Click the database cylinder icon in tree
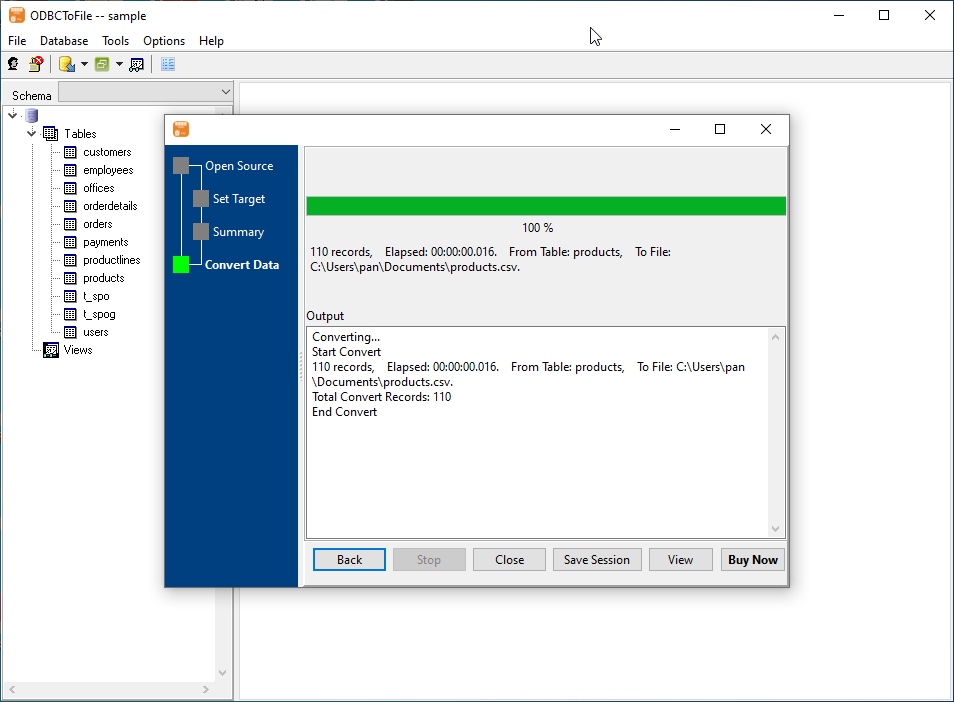Image resolution: width=954 pixels, height=702 pixels. click(31, 116)
